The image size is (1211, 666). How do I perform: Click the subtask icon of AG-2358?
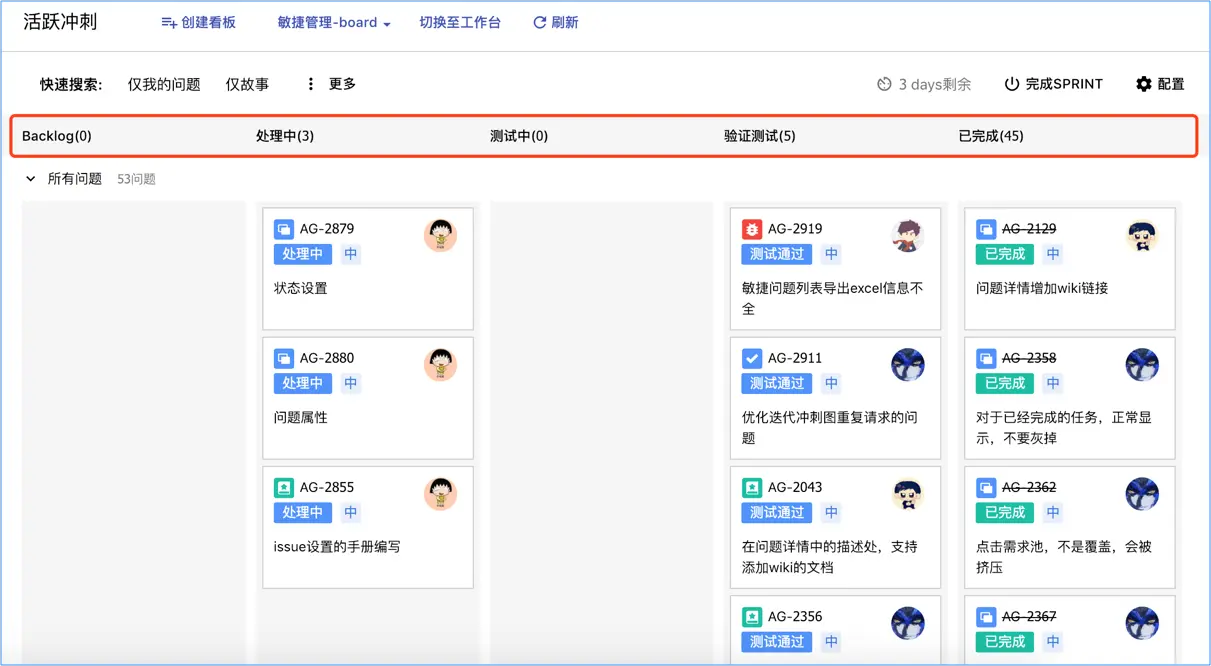point(986,358)
